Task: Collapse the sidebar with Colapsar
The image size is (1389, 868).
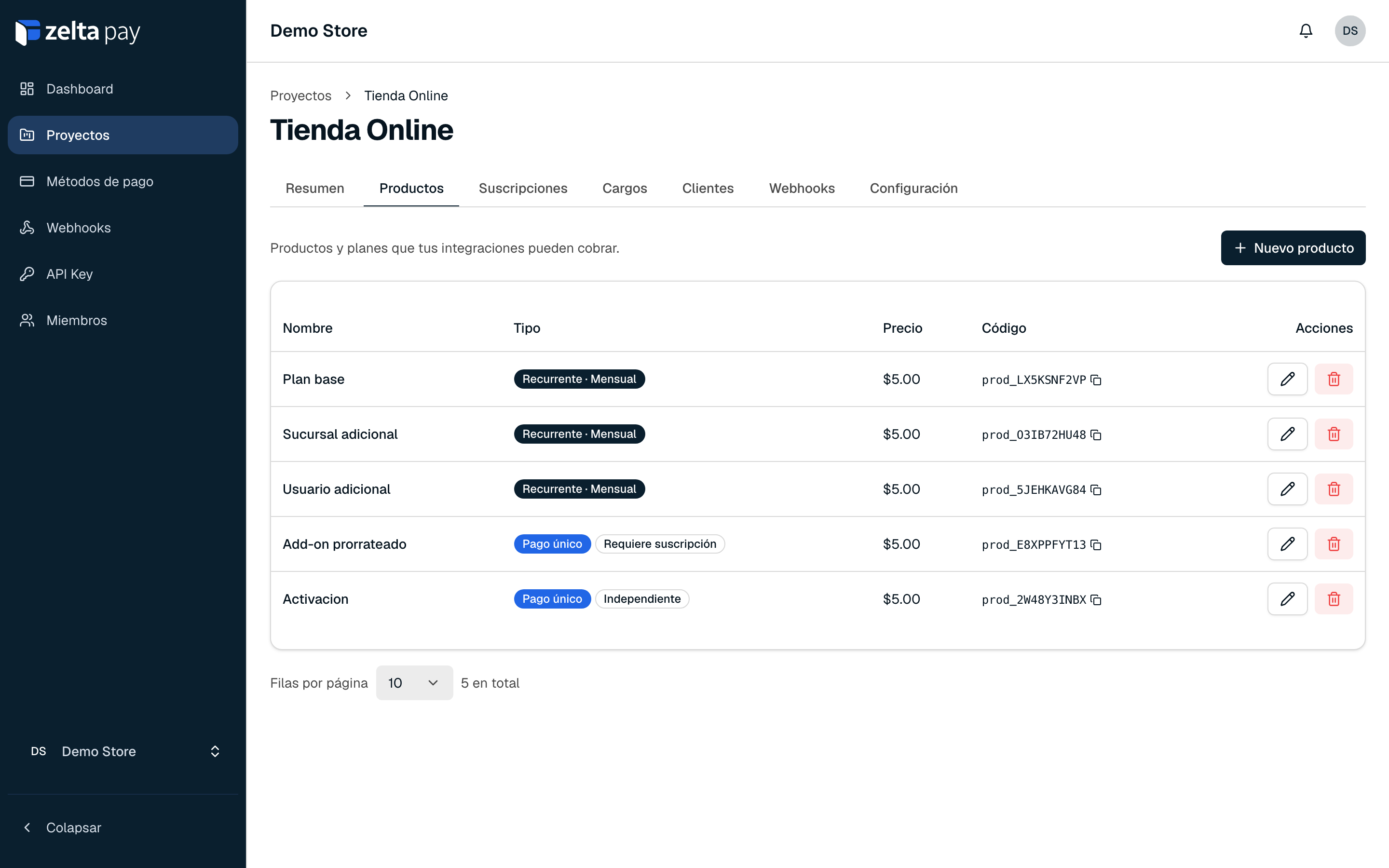Action: coord(123,828)
